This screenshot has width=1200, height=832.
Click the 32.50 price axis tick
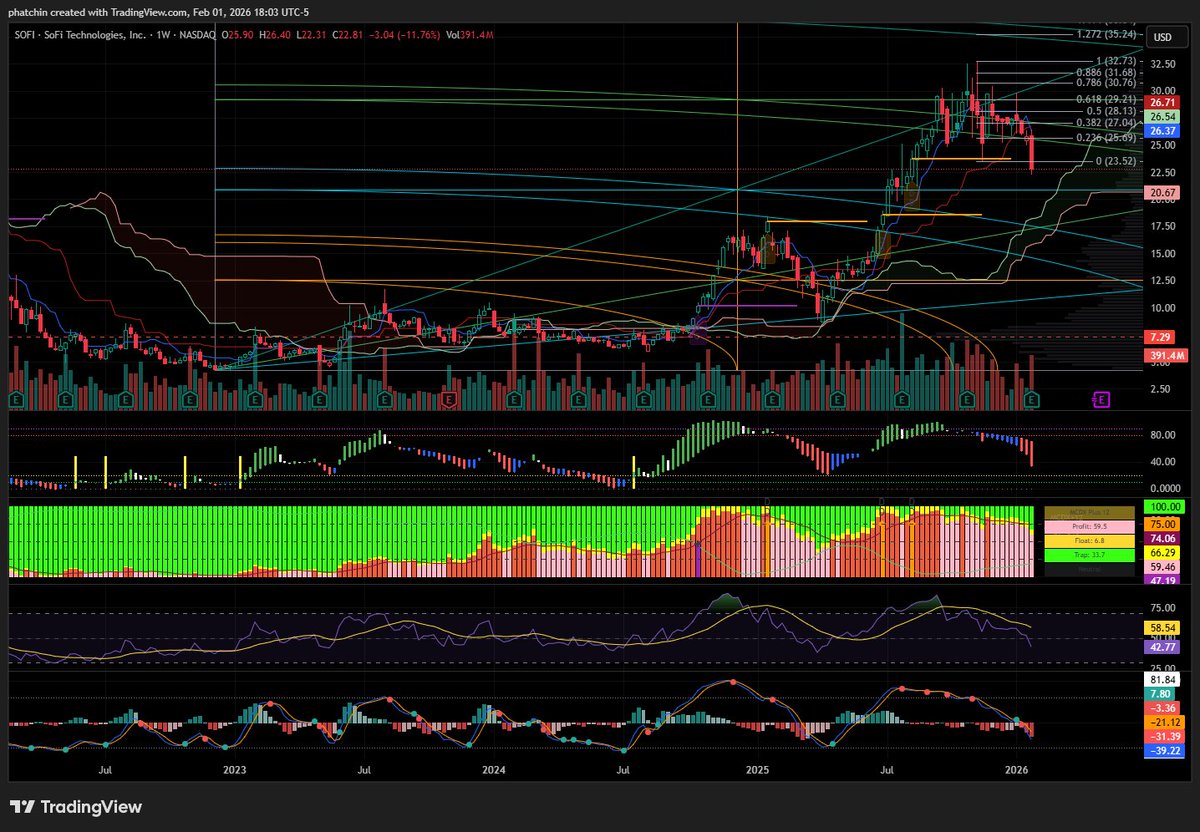click(x=1162, y=63)
